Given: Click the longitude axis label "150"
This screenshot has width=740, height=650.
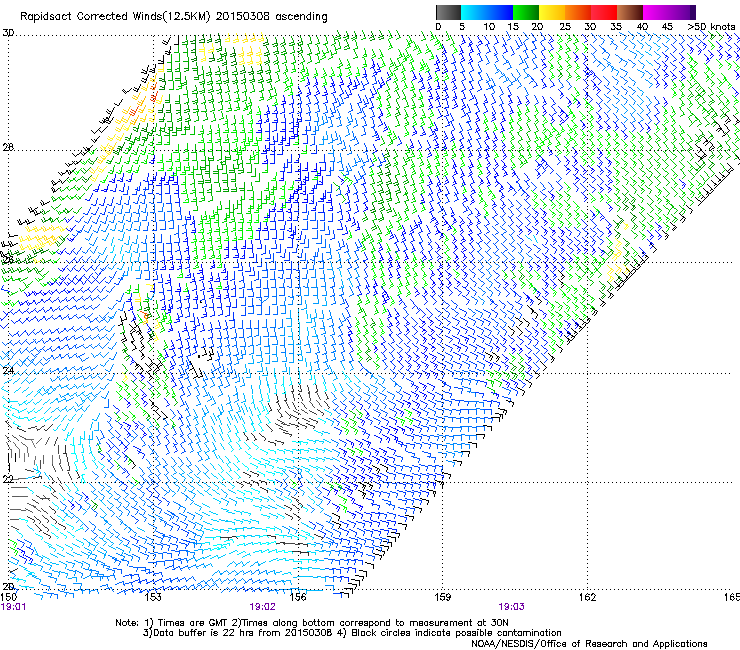Looking at the screenshot, I should point(9,597).
